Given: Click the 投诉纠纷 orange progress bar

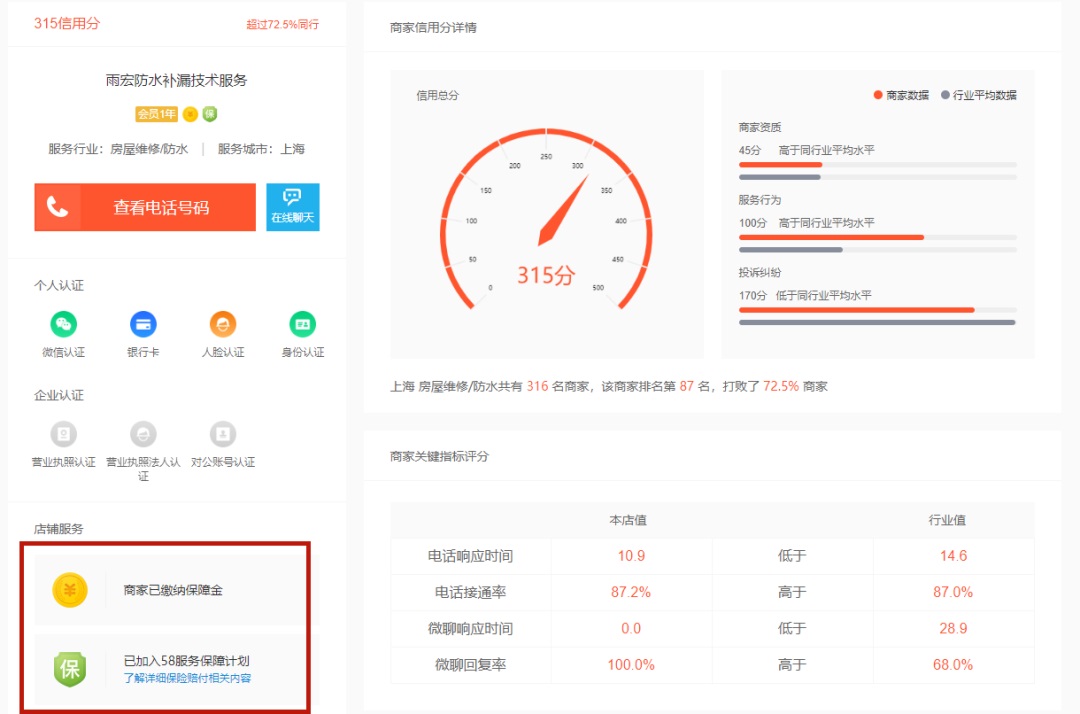Looking at the screenshot, I should [856, 310].
